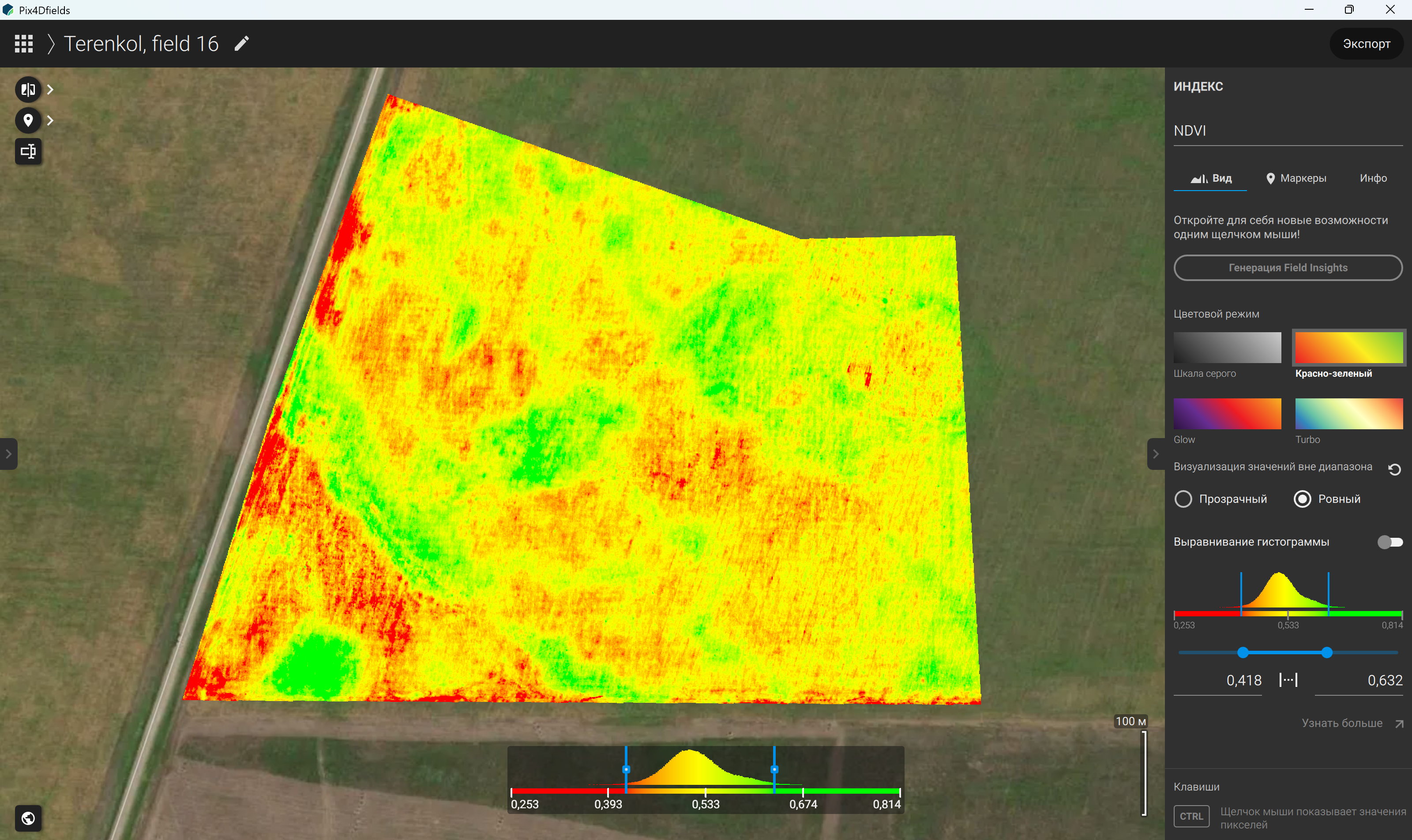The width and height of the screenshot is (1412, 840).
Task: Open the apps grid dashboard icon
Action: [x=24, y=44]
